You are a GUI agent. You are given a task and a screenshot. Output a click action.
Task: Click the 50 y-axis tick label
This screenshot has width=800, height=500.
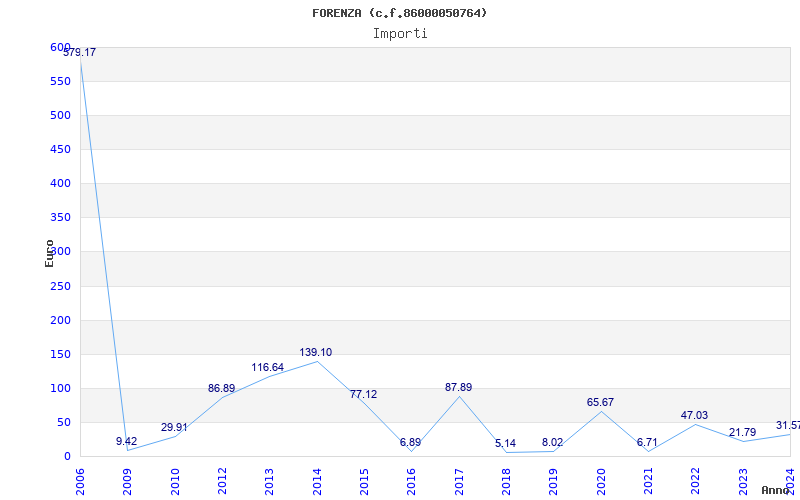pos(64,422)
